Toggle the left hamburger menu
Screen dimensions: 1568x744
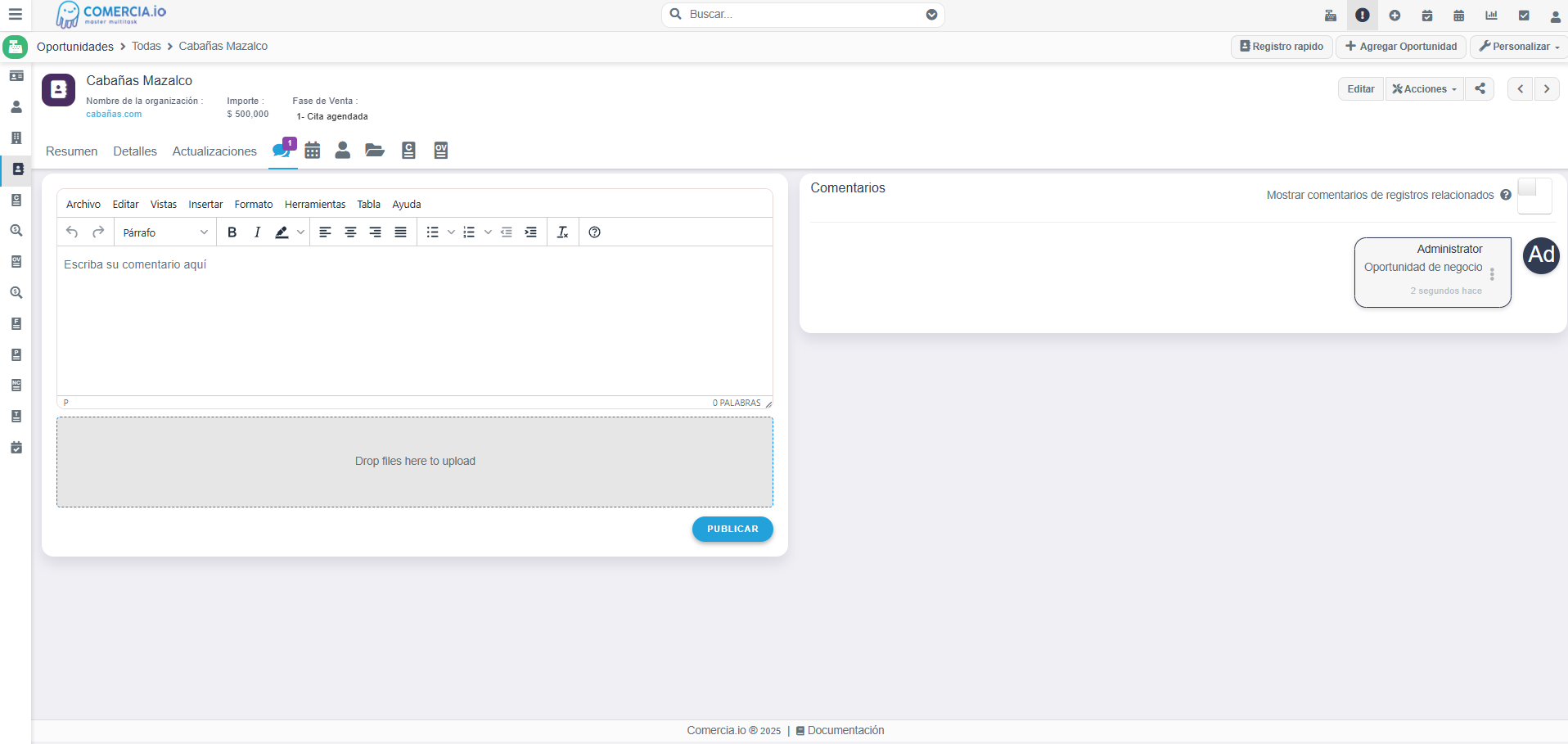[16, 15]
